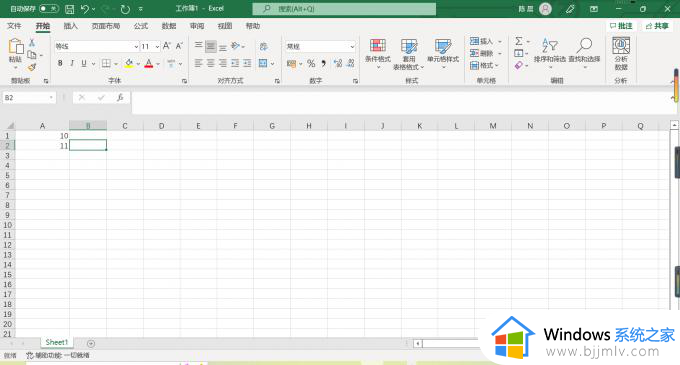Click the Comments button
Screen dimensions: 680x365
(621, 26)
